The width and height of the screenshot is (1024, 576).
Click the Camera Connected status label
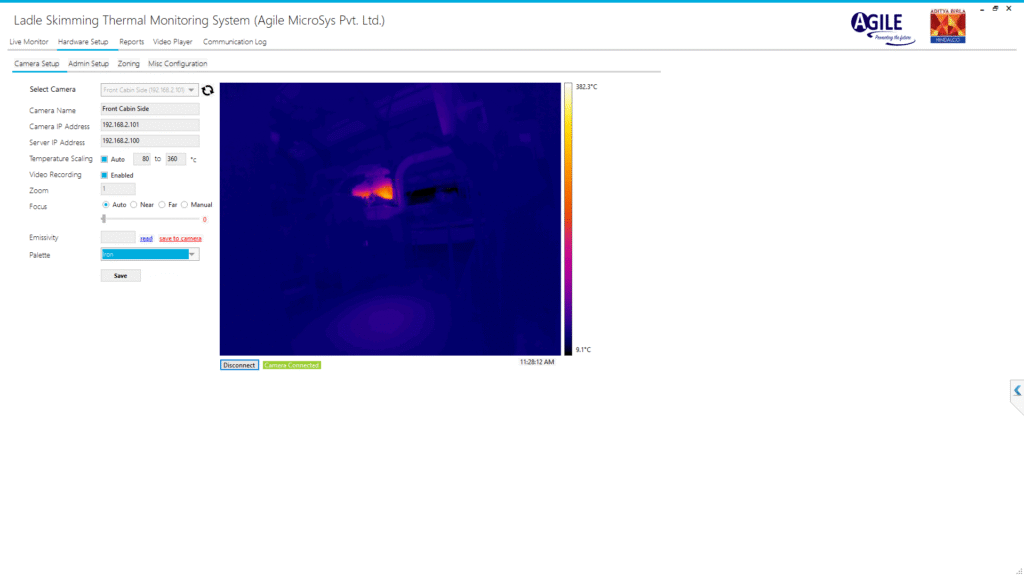[x=292, y=365]
